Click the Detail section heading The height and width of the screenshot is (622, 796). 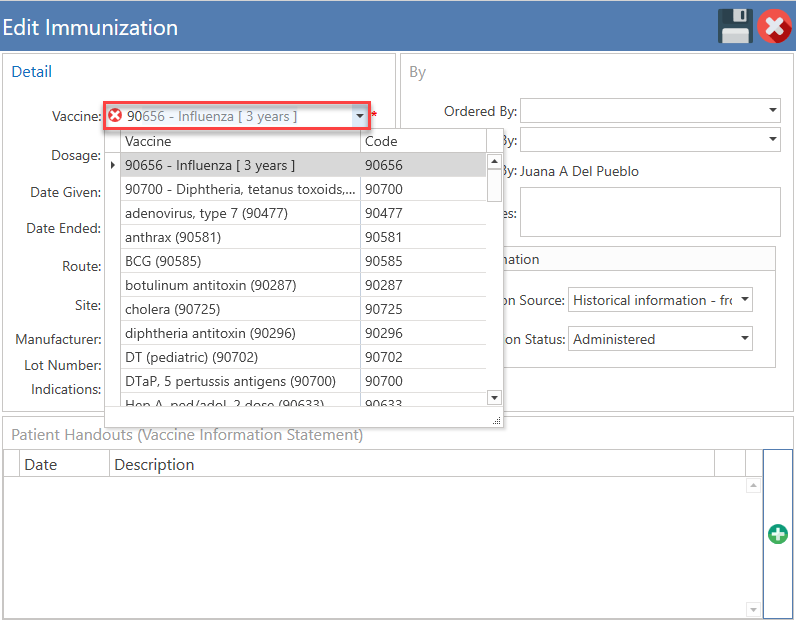tap(31, 72)
